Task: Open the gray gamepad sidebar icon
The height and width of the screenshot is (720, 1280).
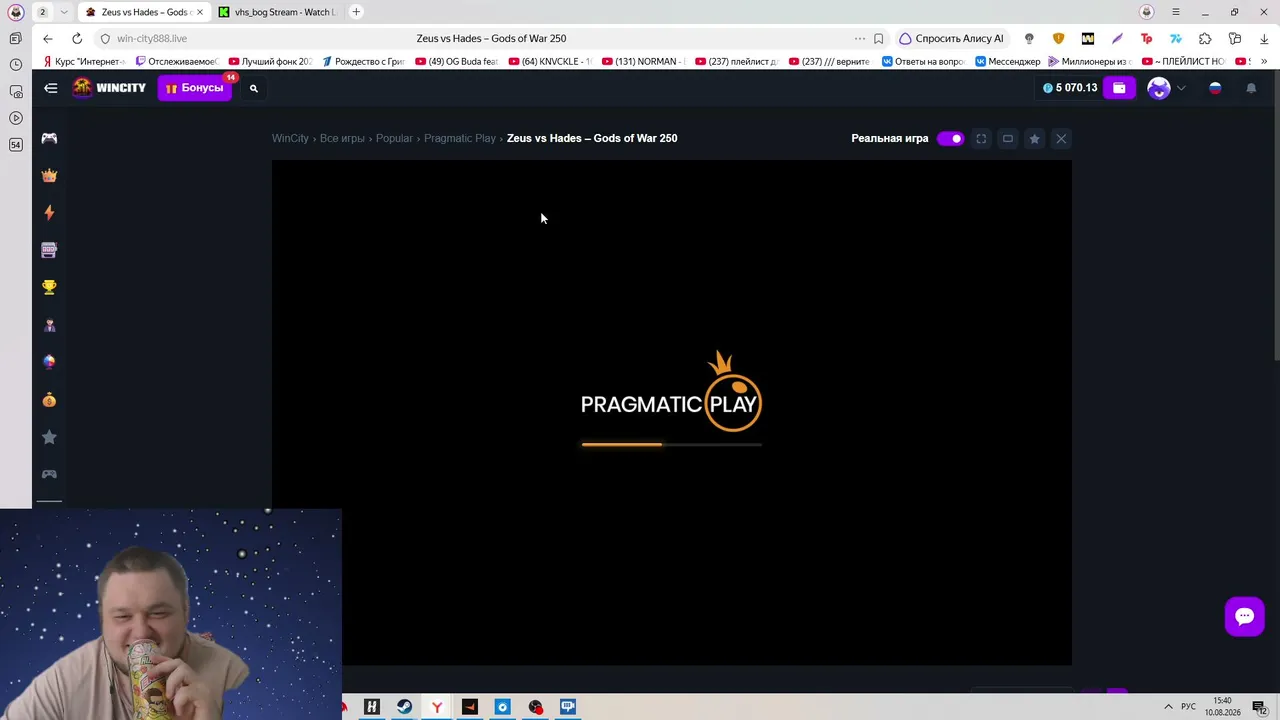Action: click(49, 474)
